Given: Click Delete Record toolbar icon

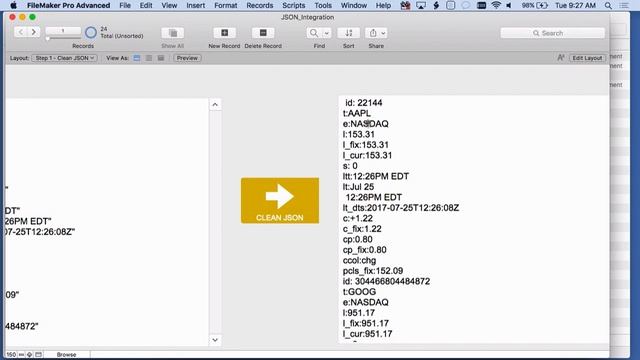Looking at the screenshot, I should click(263, 33).
